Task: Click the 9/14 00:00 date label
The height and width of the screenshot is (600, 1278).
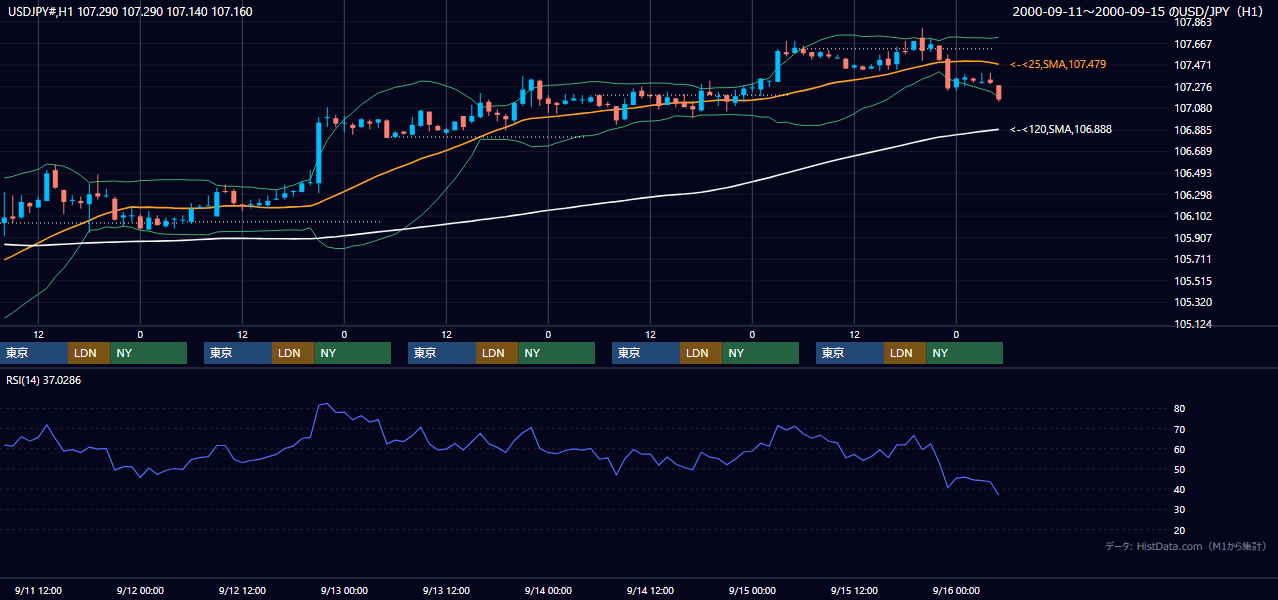Action: pyautogui.click(x=548, y=590)
